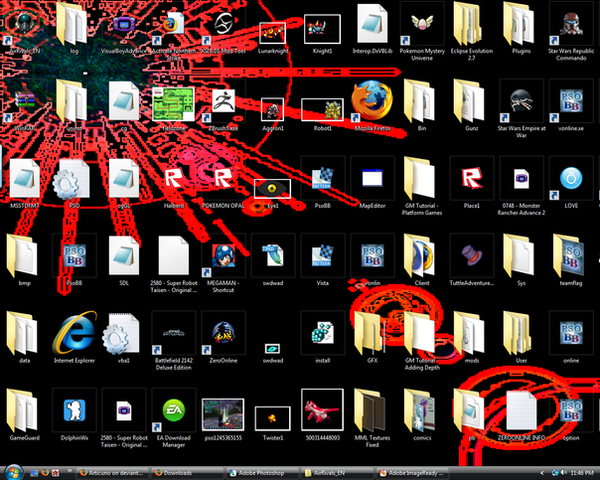Launch the LOVE shortcut

point(571,179)
